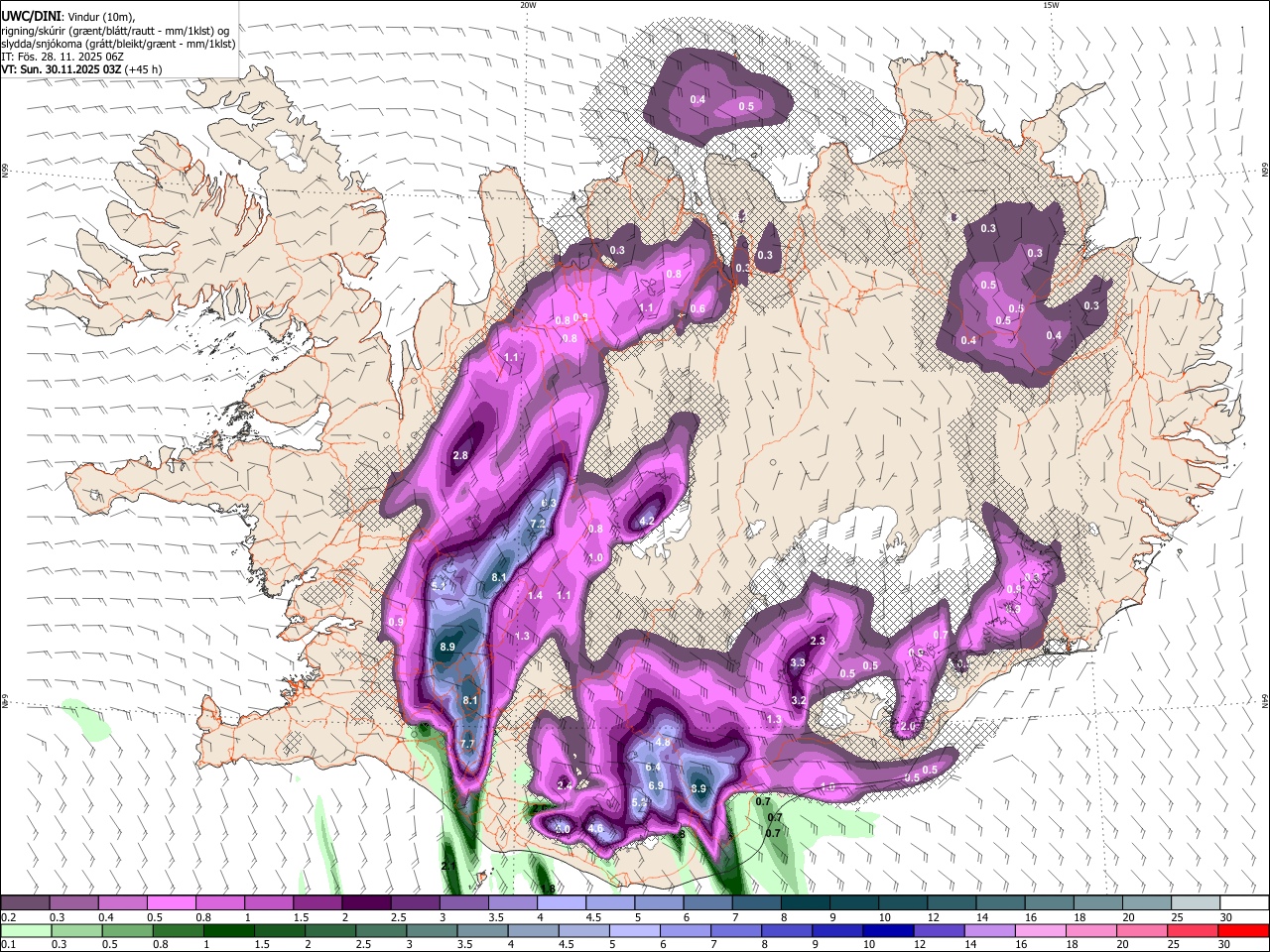Image resolution: width=1270 pixels, height=952 pixels.
Task: Click the 1–1.5 darkest green swatch, bottom legend row
Action: click(x=228, y=931)
